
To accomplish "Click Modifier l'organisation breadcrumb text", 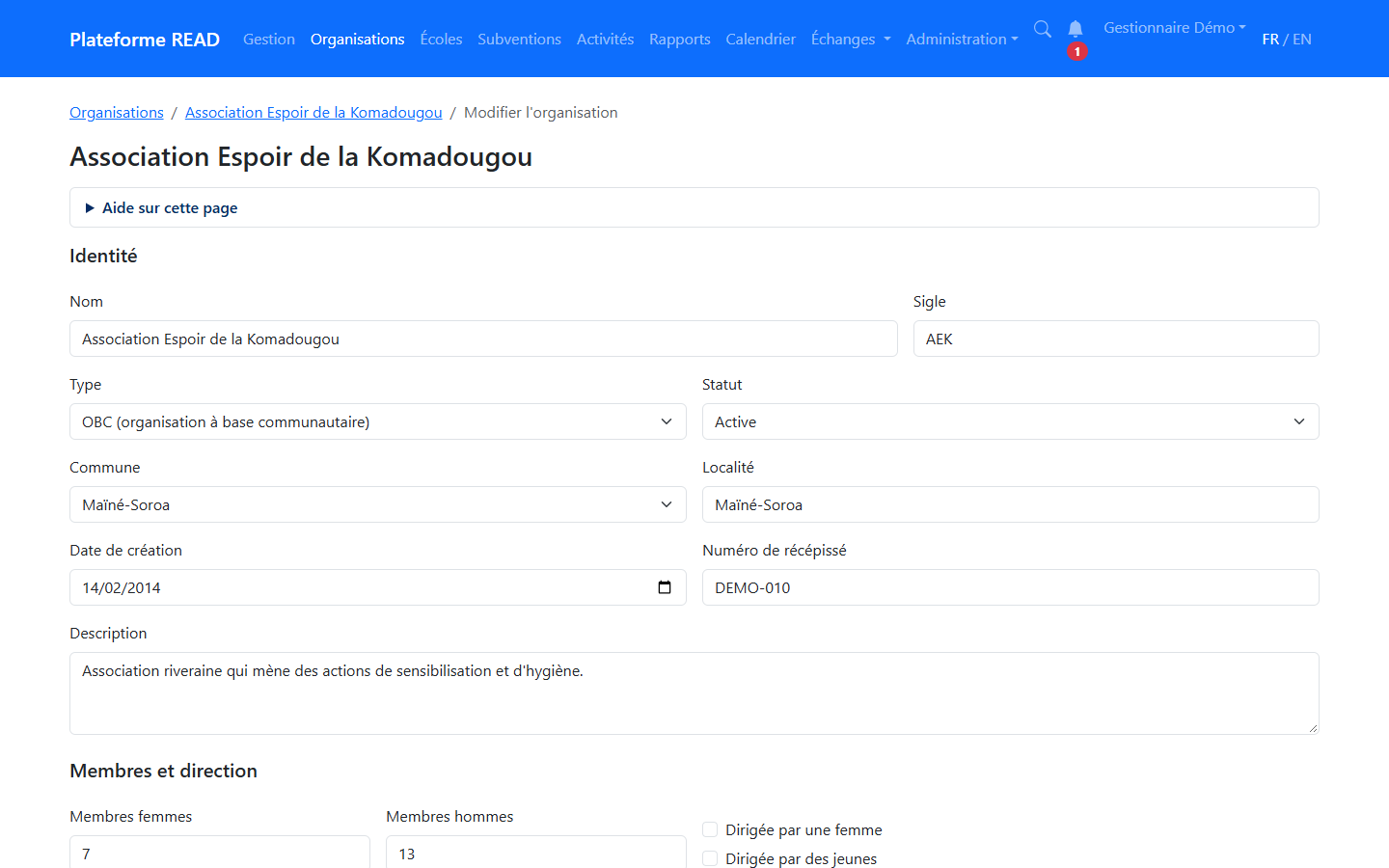I will (541, 112).
